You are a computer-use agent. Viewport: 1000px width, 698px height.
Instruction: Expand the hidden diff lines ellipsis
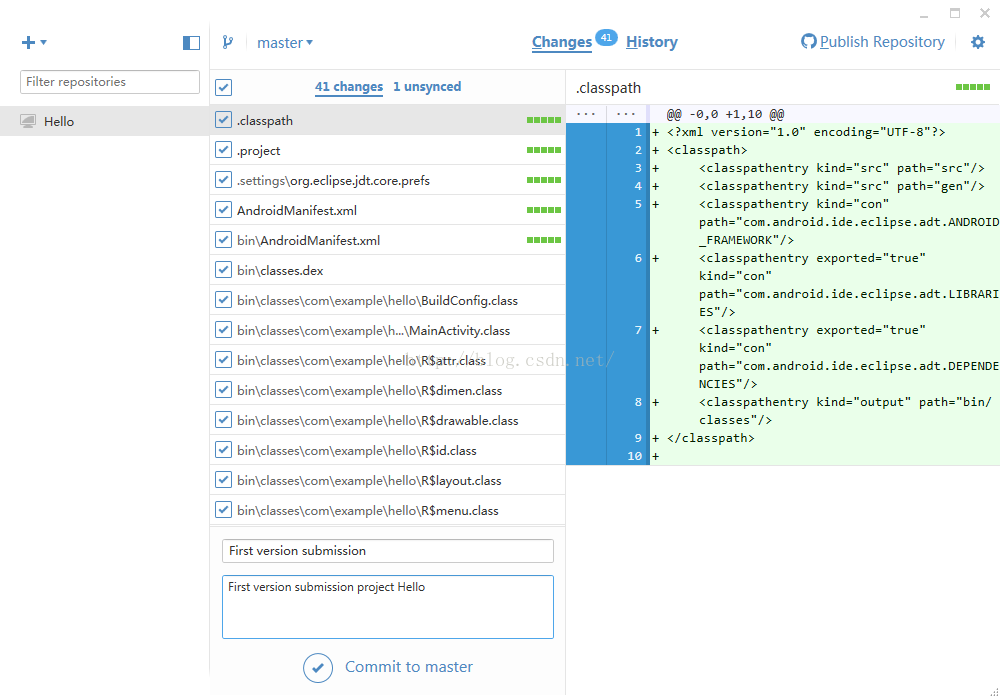(585, 114)
